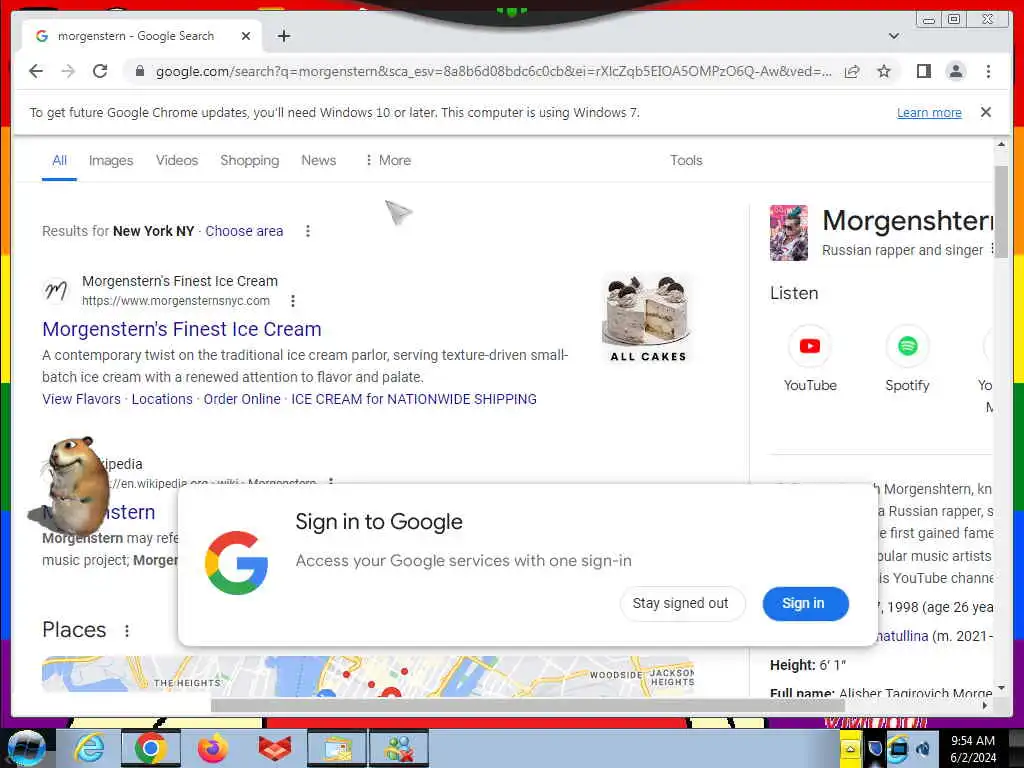
Task: Open Chrome's three-dot menu
Action: point(988,71)
